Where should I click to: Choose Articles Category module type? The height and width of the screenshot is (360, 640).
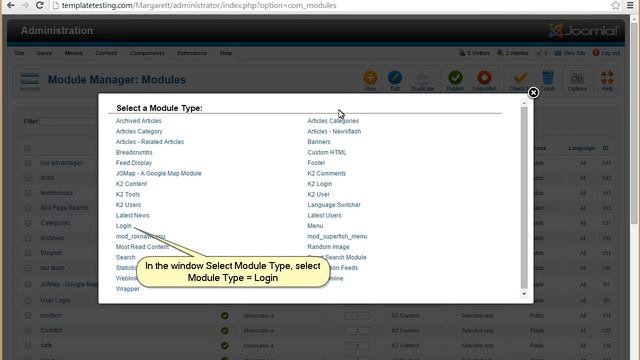point(139,131)
